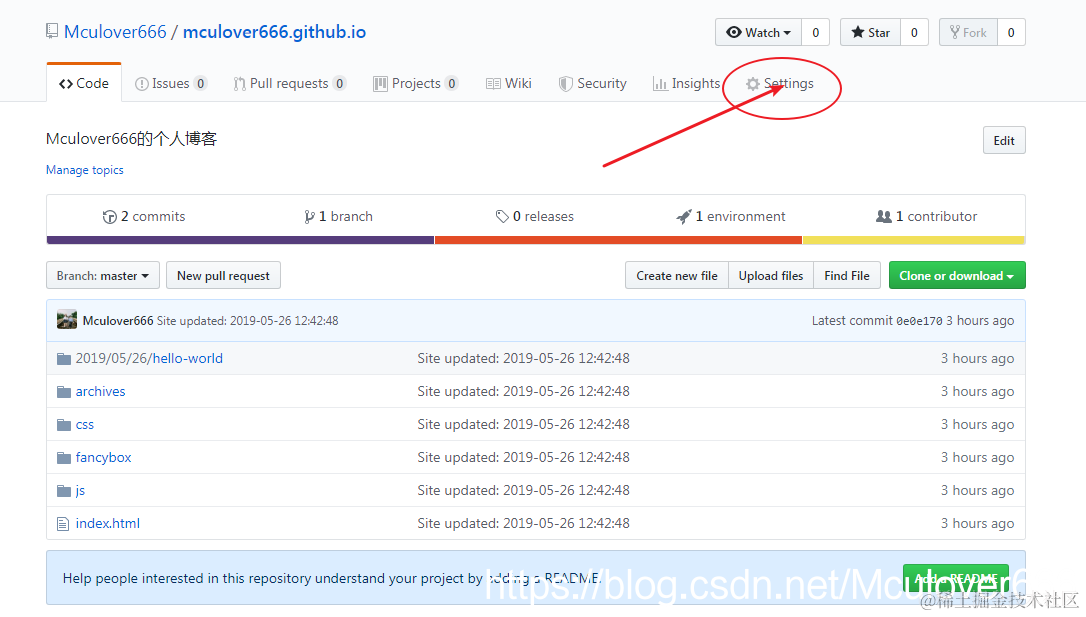Click the yellow segment of language bar
1086x617 pixels.
pyautogui.click(x=914, y=240)
